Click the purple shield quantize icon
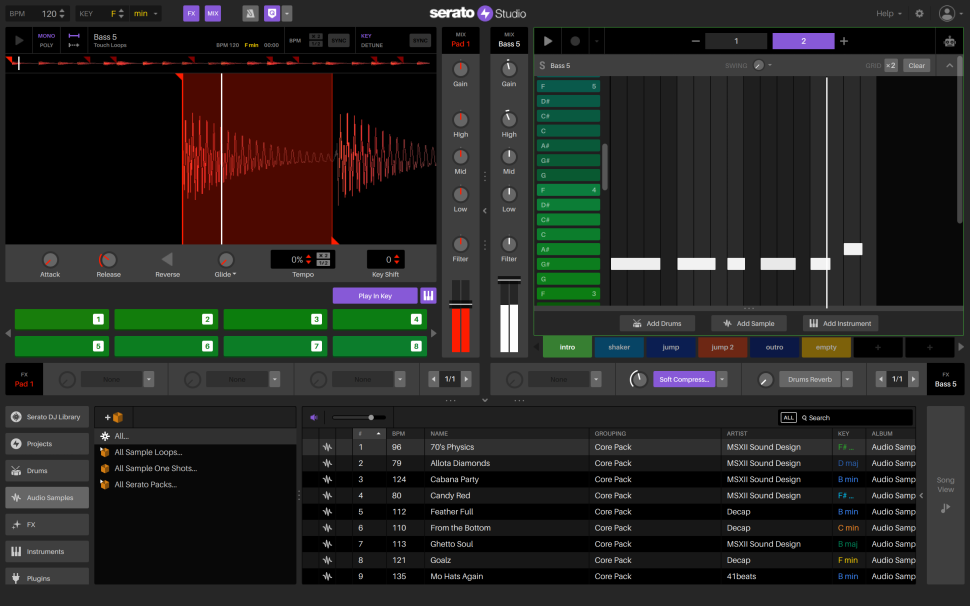The height and width of the screenshot is (606, 970). click(272, 13)
